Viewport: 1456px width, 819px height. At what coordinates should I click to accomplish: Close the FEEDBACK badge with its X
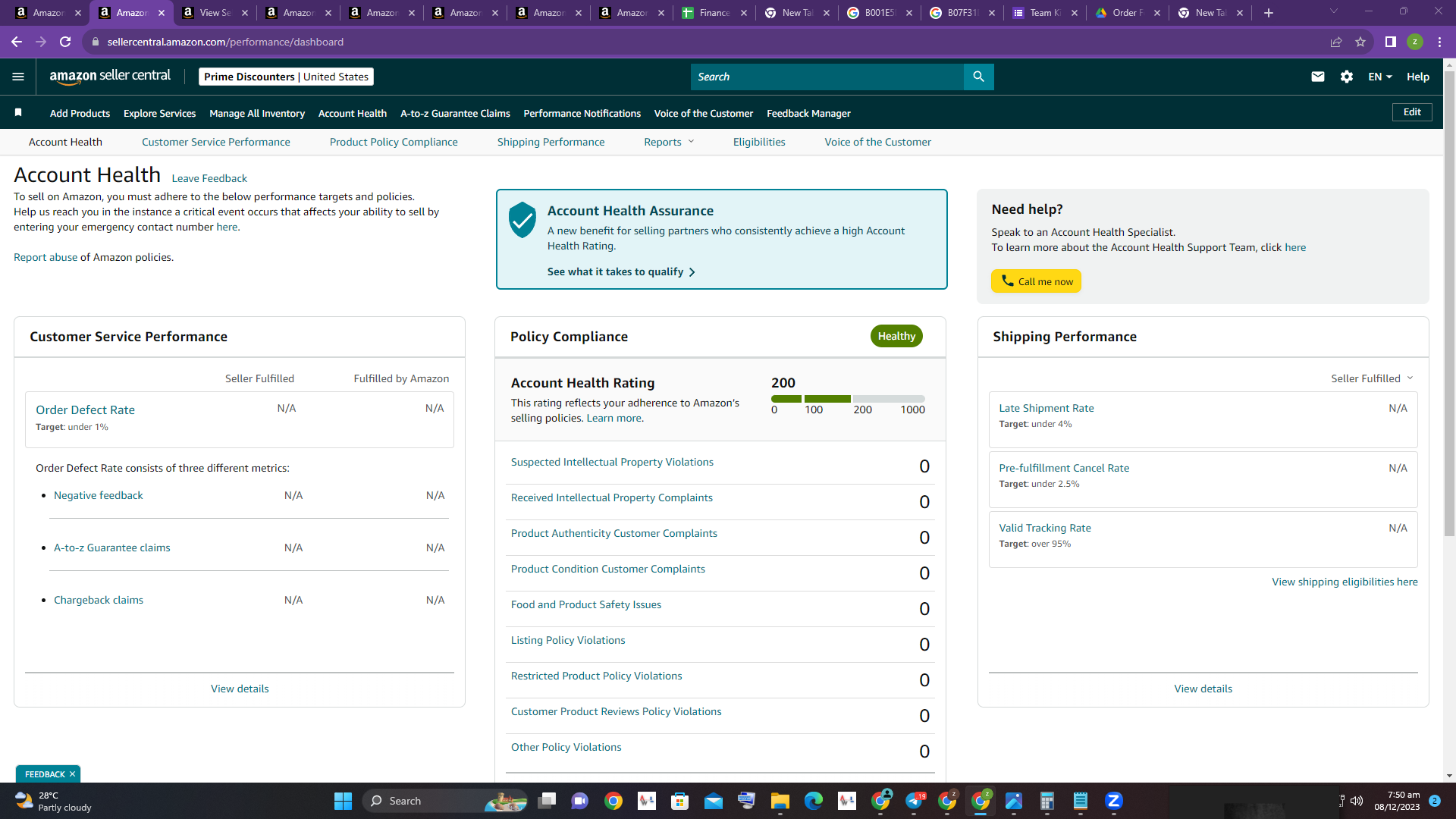[x=72, y=774]
